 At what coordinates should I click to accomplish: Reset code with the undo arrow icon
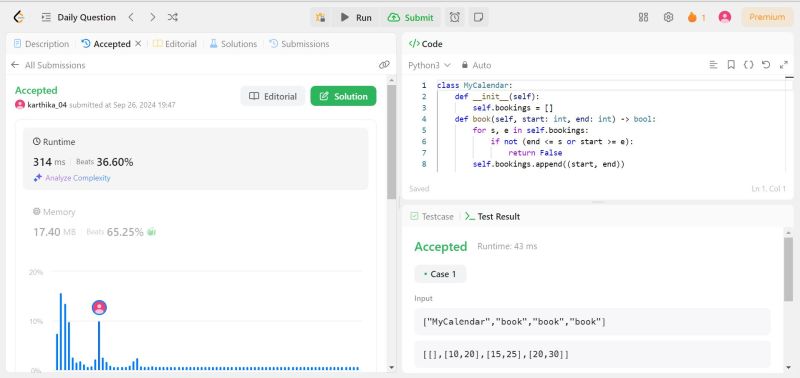[766, 65]
